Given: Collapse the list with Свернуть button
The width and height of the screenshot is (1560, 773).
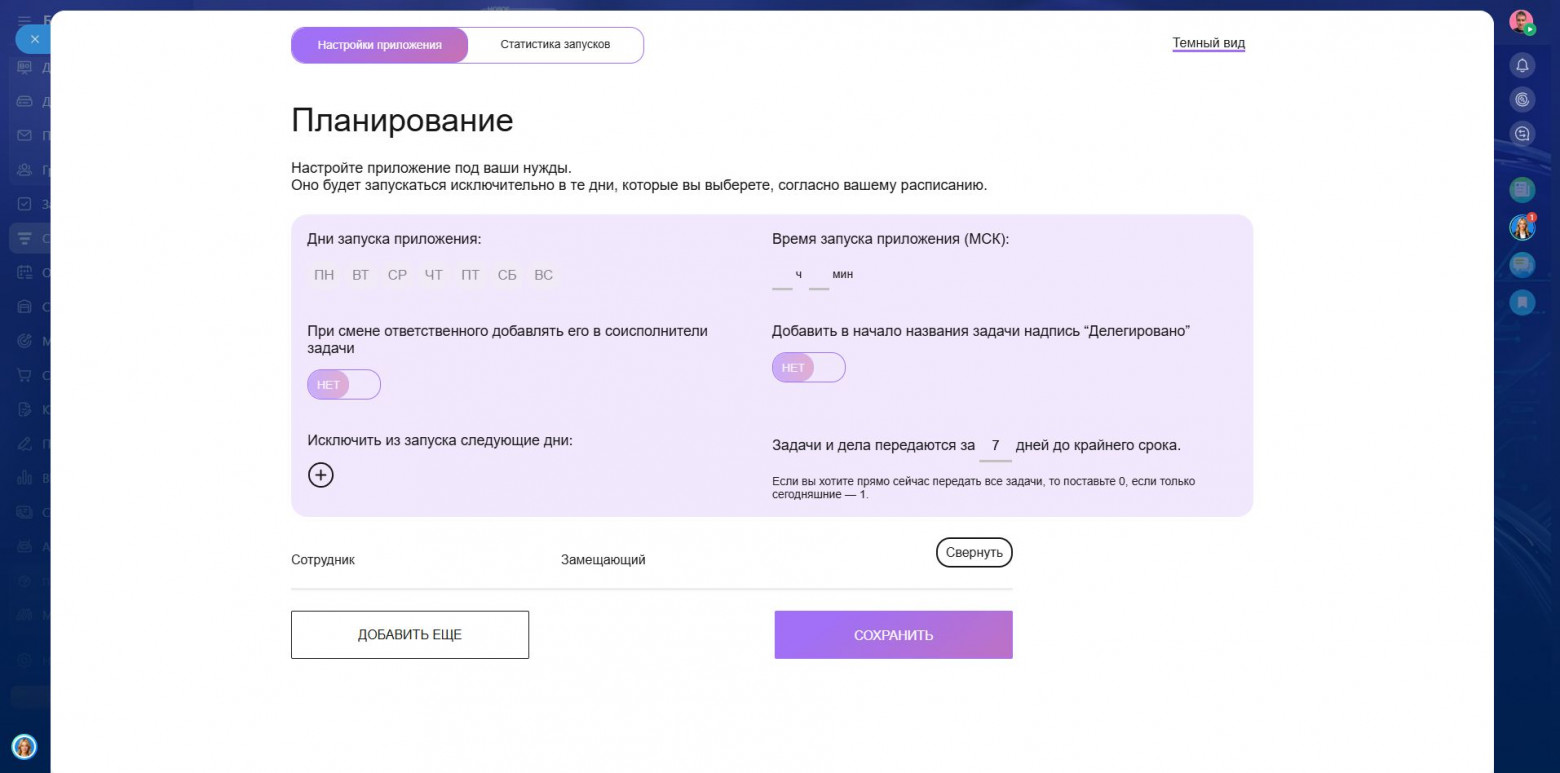Looking at the screenshot, I should click(974, 552).
